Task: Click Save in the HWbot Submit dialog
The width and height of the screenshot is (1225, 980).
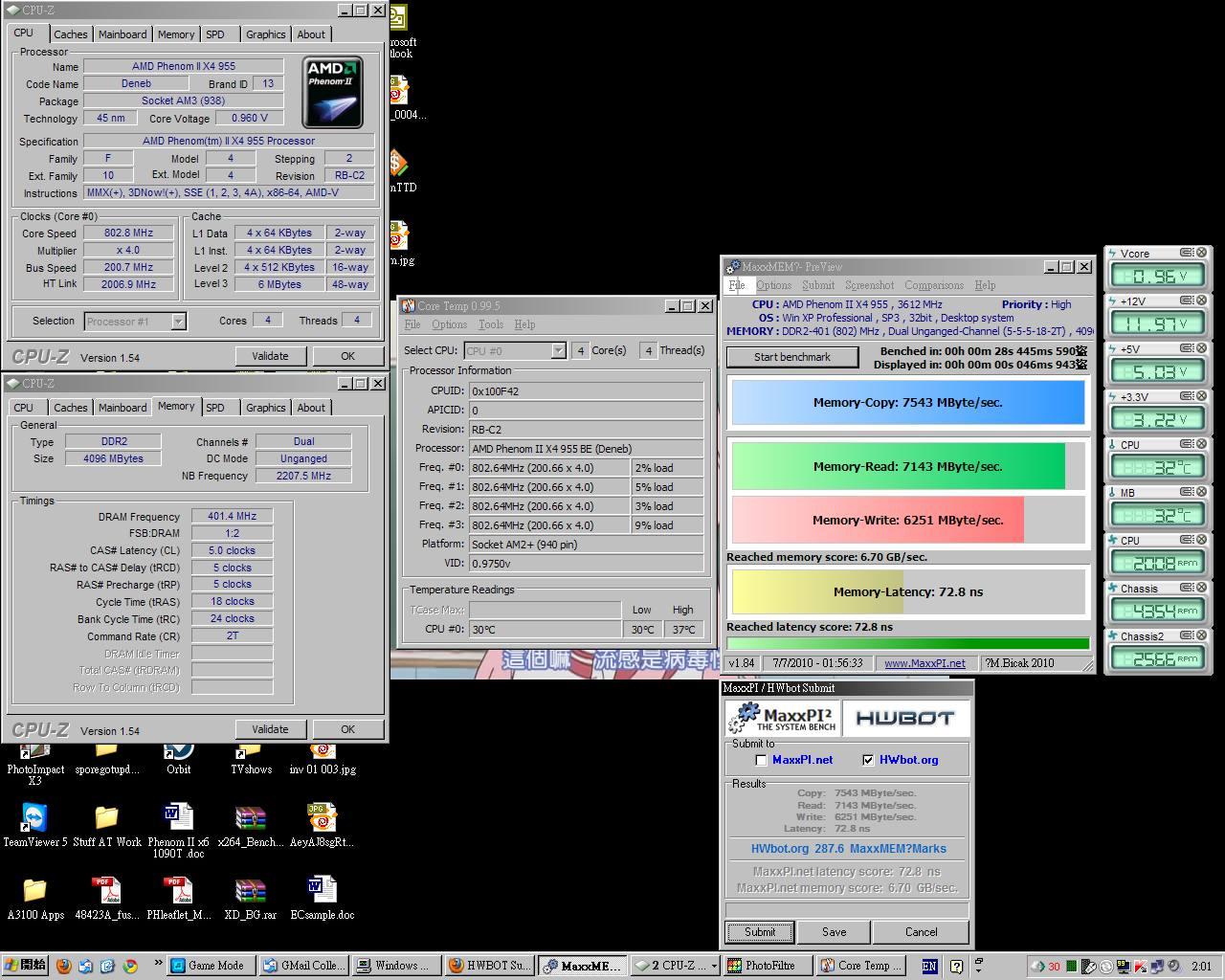Action: [834, 932]
